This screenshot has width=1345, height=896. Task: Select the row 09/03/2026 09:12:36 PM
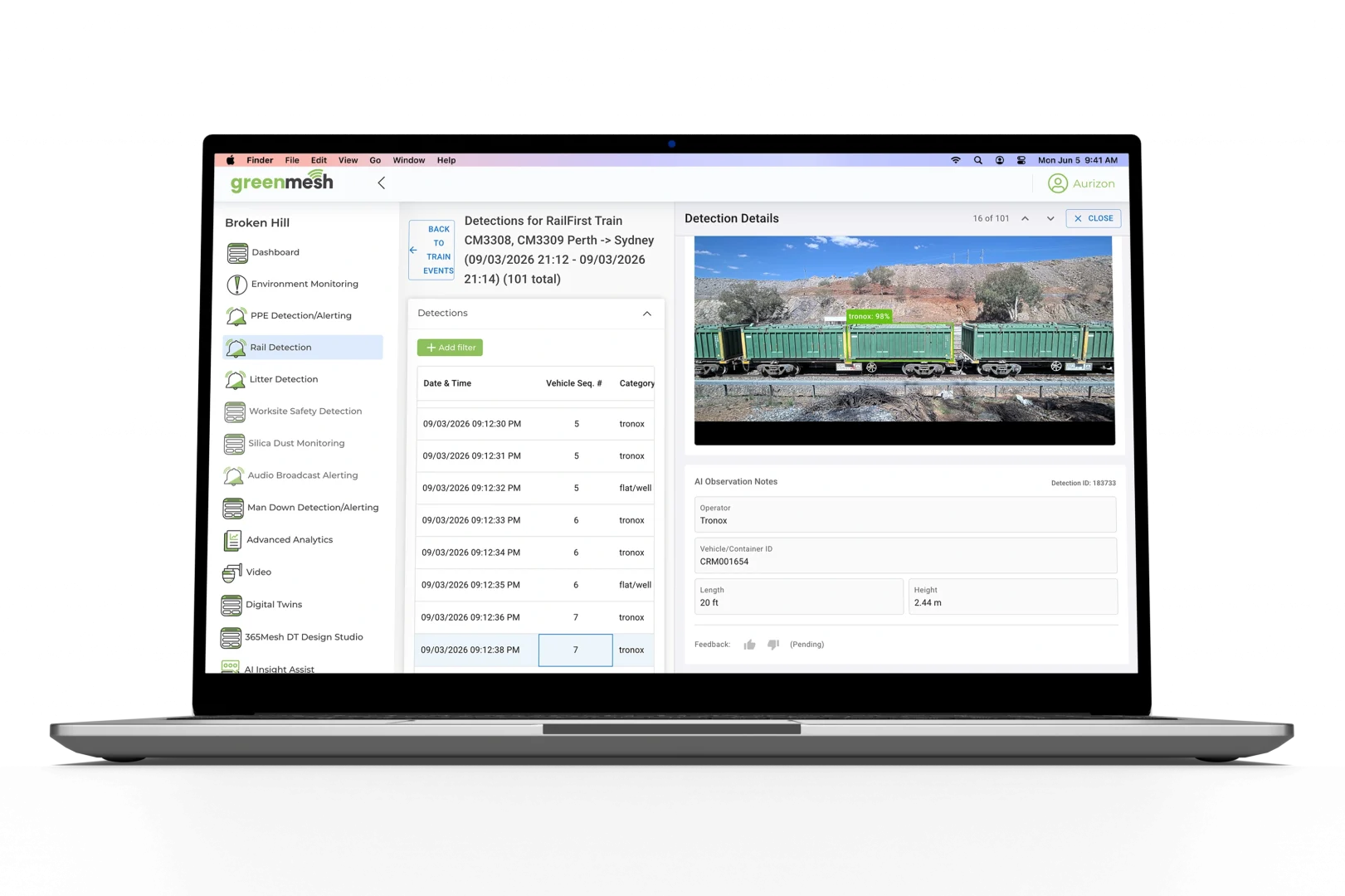click(534, 617)
